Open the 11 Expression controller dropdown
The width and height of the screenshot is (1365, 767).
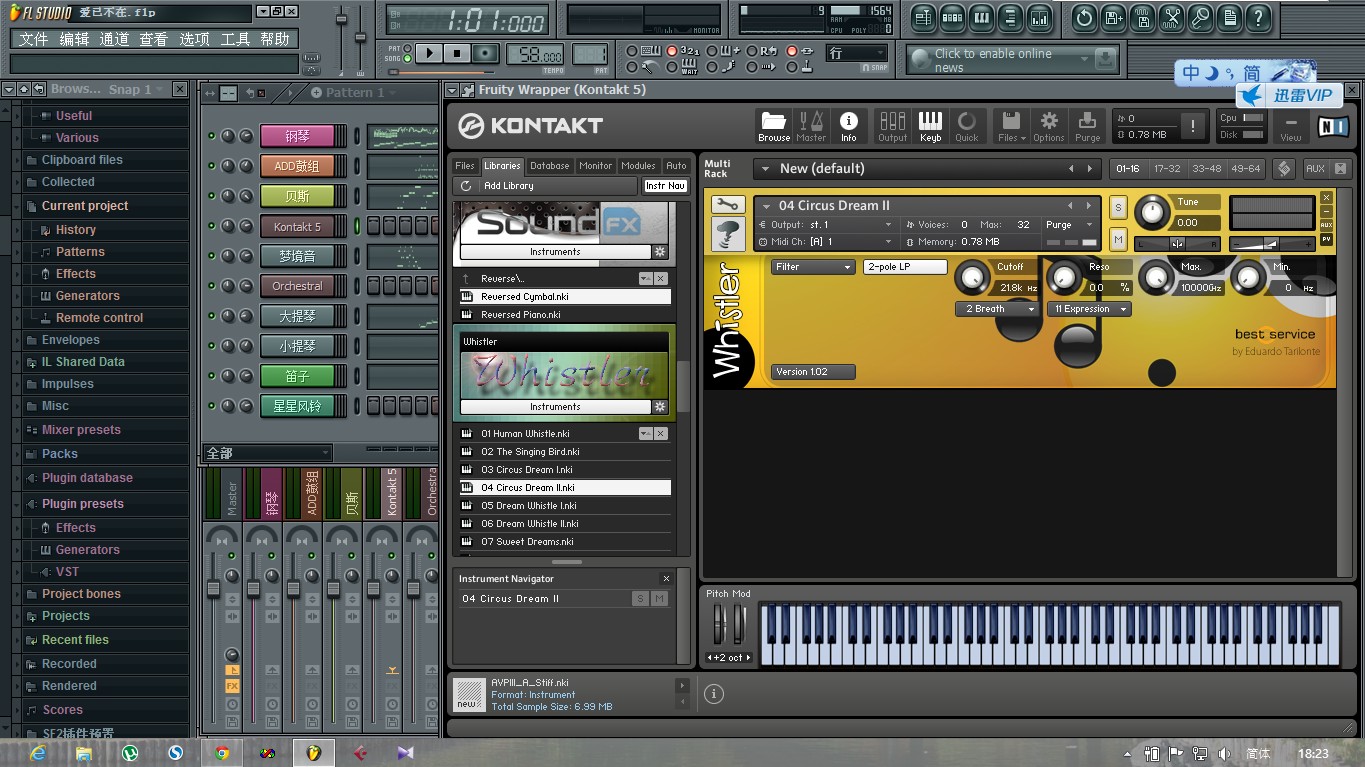(1088, 309)
